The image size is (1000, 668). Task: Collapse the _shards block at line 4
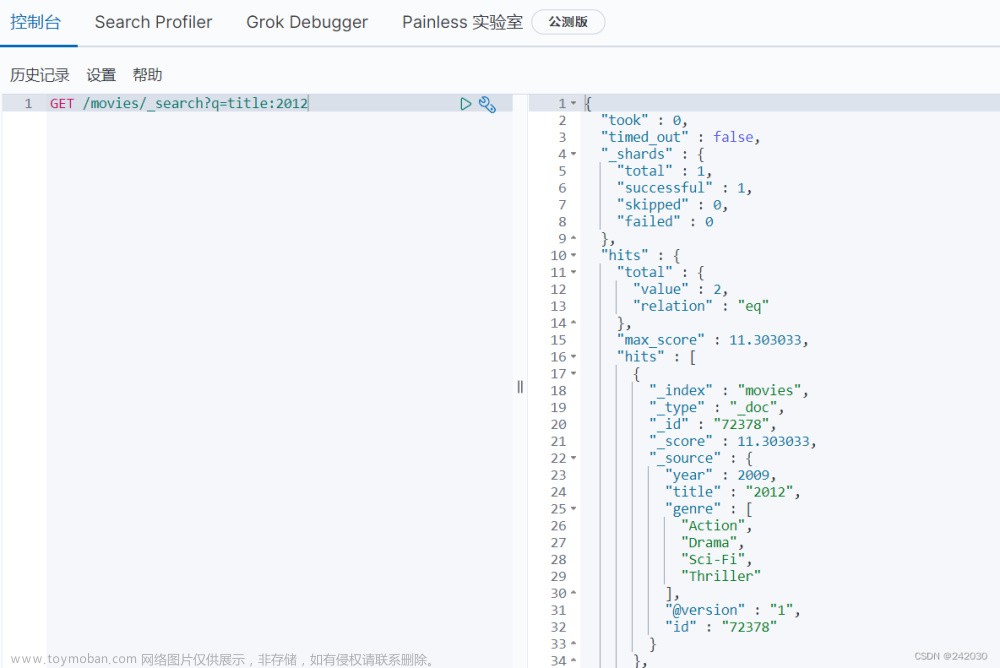tap(573, 154)
